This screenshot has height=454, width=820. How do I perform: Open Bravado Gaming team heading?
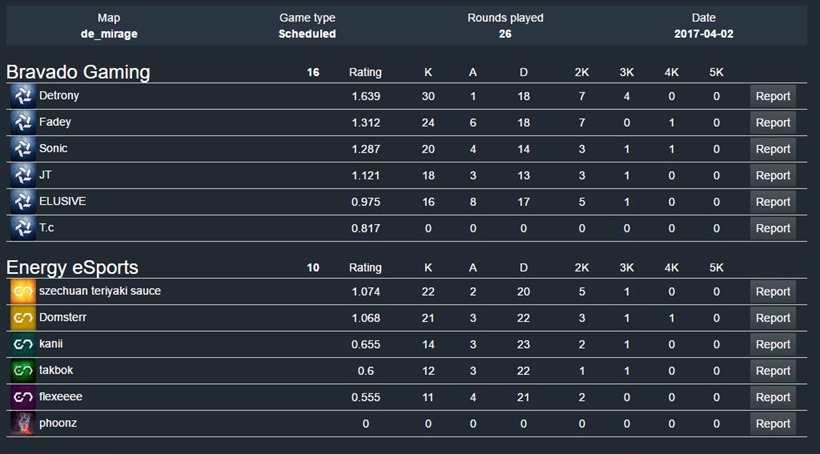pyautogui.click(x=78, y=72)
